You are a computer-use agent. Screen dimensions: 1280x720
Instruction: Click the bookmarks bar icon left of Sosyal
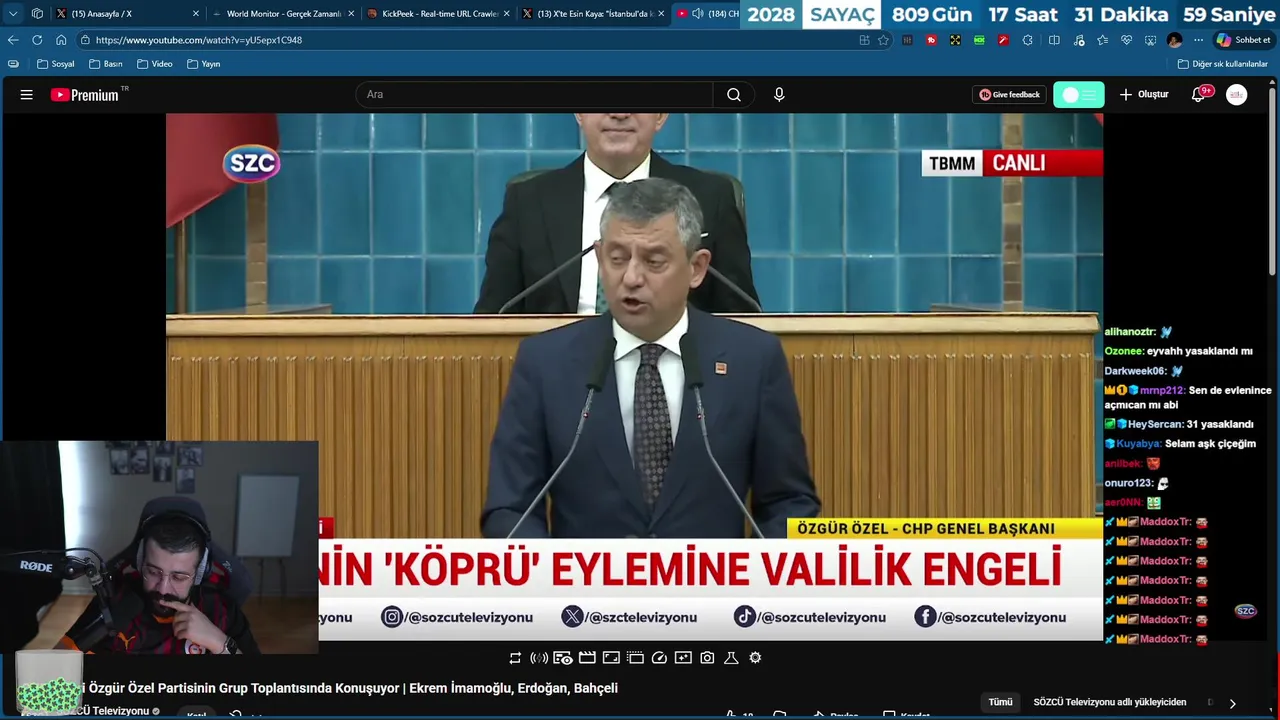click(x=13, y=64)
